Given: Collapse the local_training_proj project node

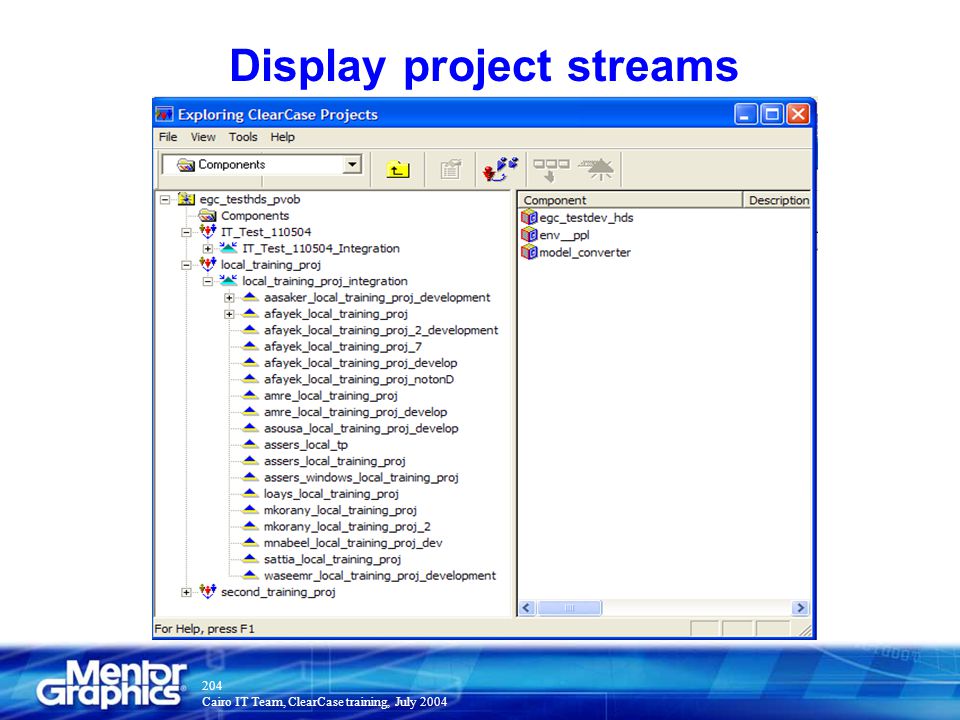Looking at the screenshot, I should [186, 265].
